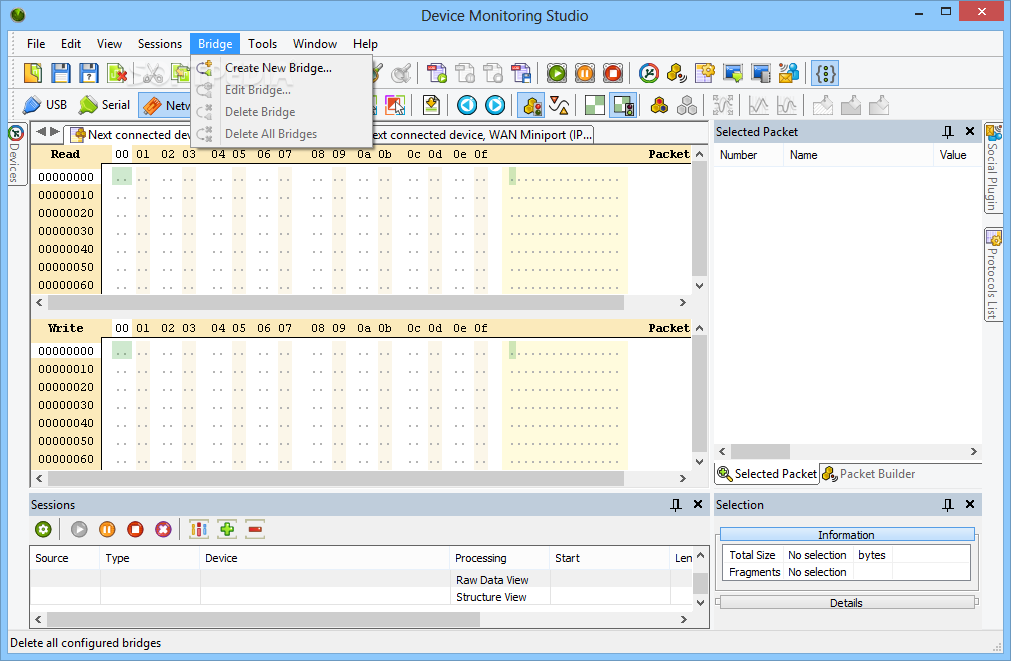This screenshot has width=1011, height=661.
Task: Pin the Sessions panel
Action: (676, 505)
